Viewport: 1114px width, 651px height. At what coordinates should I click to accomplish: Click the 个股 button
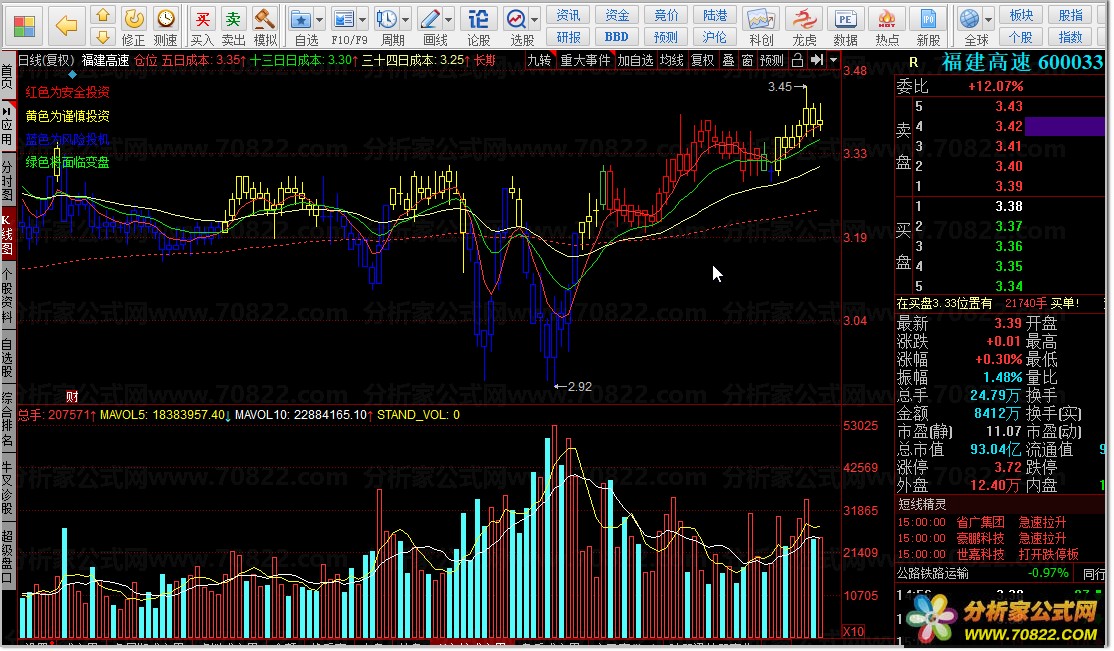(x=1021, y=37)
